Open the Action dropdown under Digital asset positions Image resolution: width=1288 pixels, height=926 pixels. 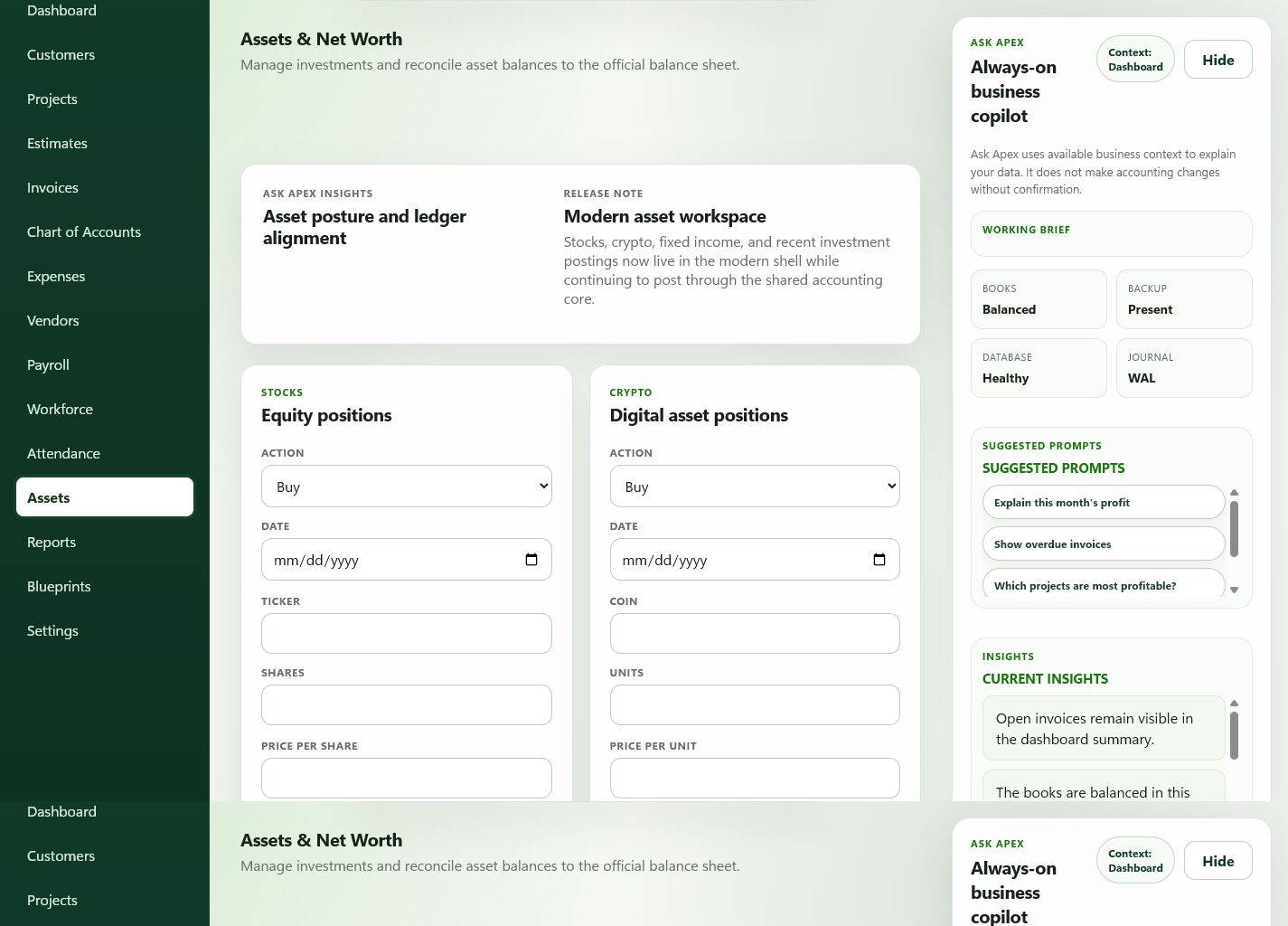tap(755, 487)
